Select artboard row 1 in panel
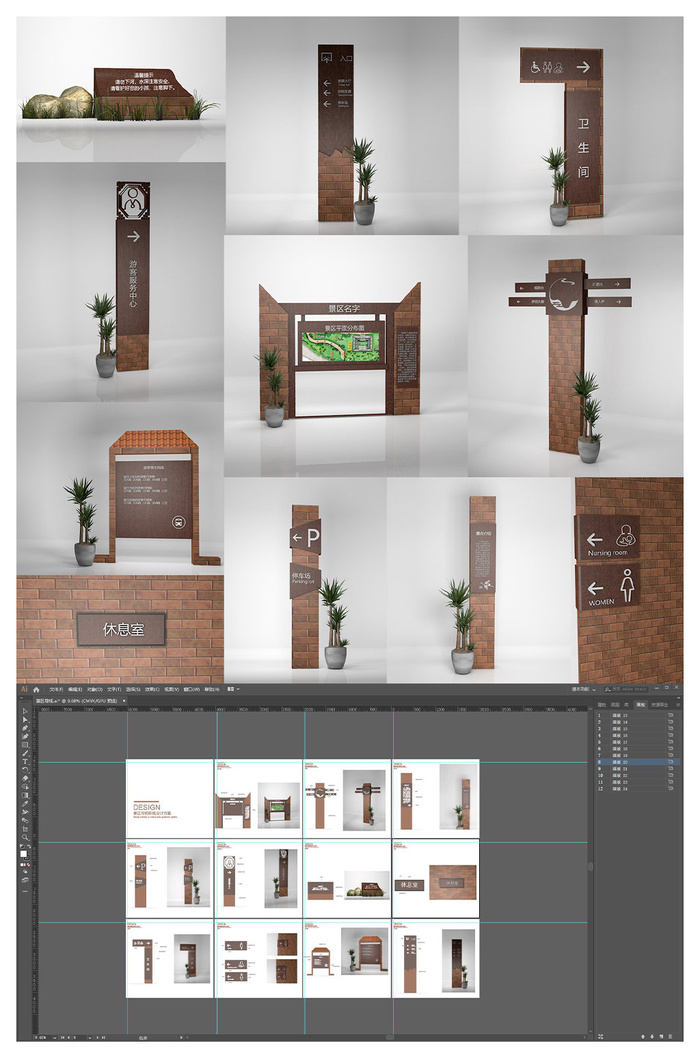This screenshot has width=700, height=1054. pyautogui.click(x=638, y=715)
